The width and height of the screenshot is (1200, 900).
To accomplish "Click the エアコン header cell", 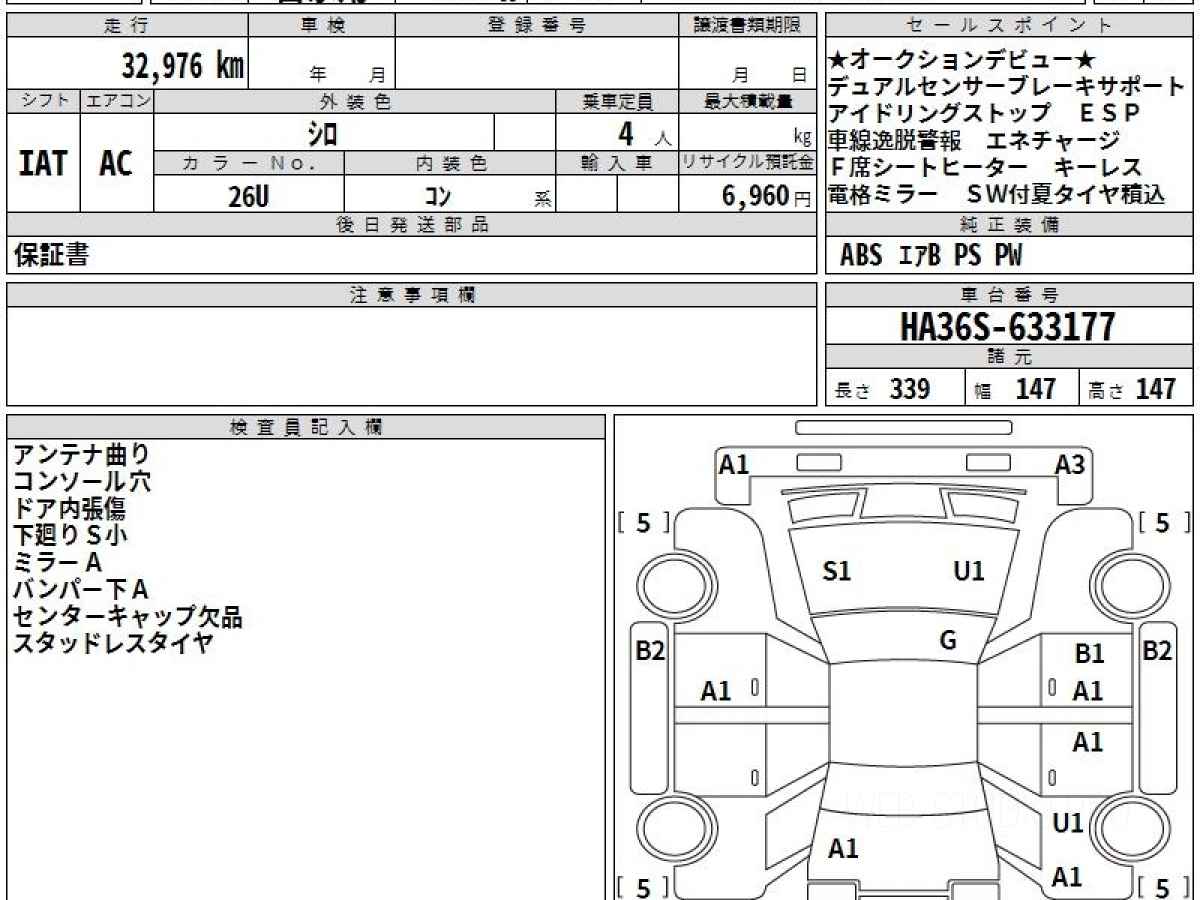I will point(117,101).
